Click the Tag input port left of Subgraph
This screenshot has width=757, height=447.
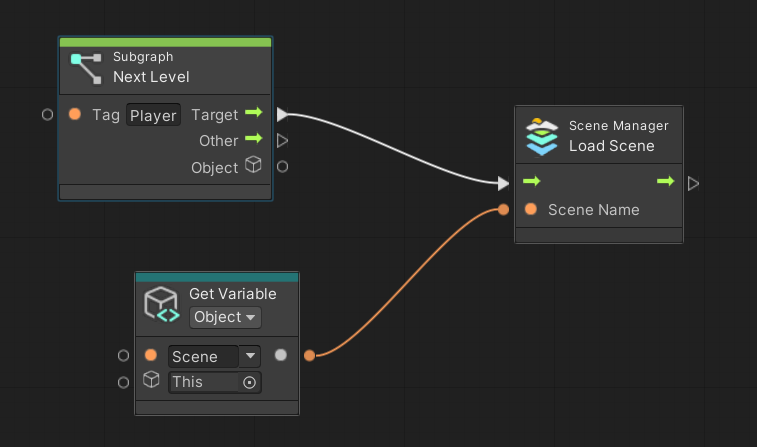(x=47, y=114)
